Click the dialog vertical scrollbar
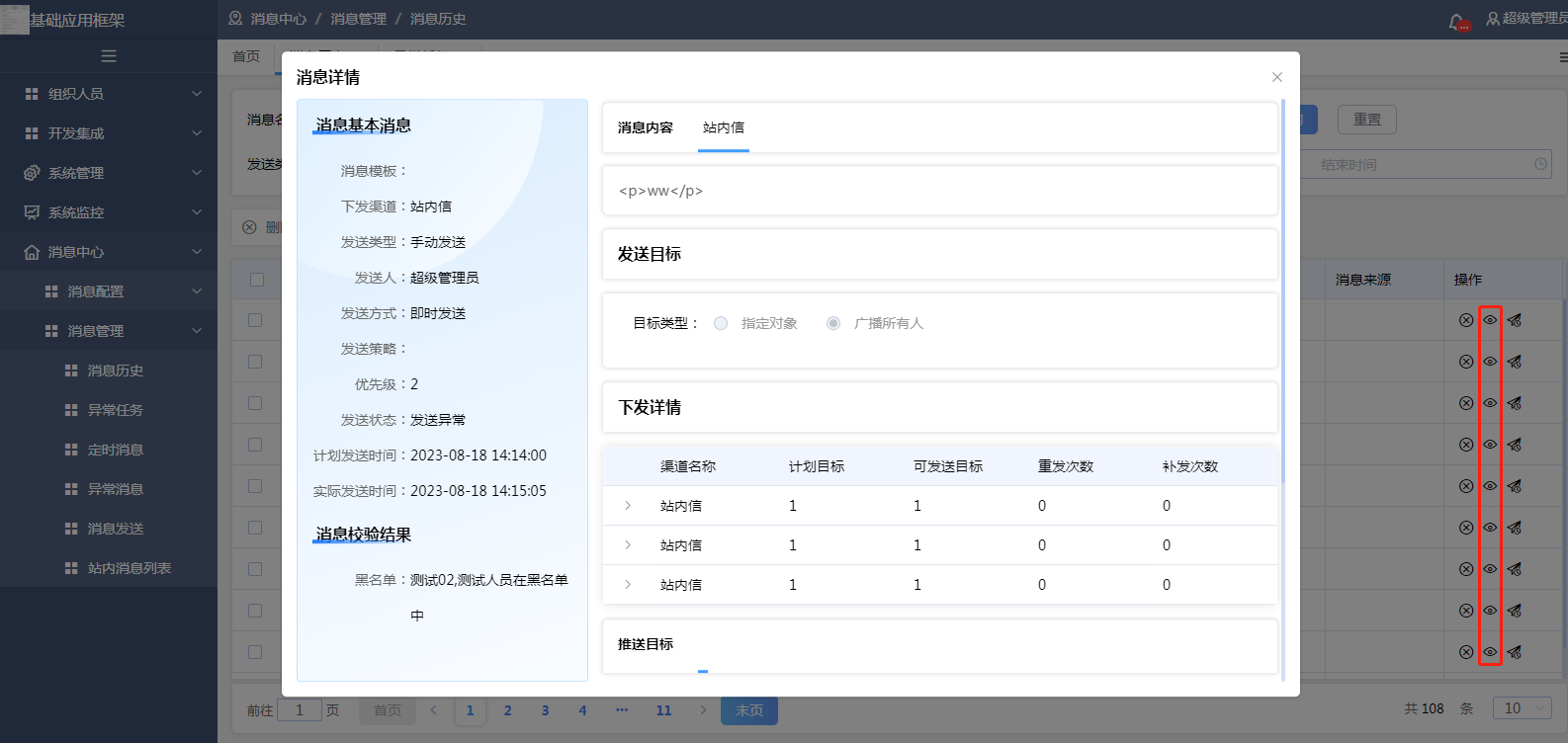The height and width of the screenshot is (743, 1568). click(x=1283, y=290)
